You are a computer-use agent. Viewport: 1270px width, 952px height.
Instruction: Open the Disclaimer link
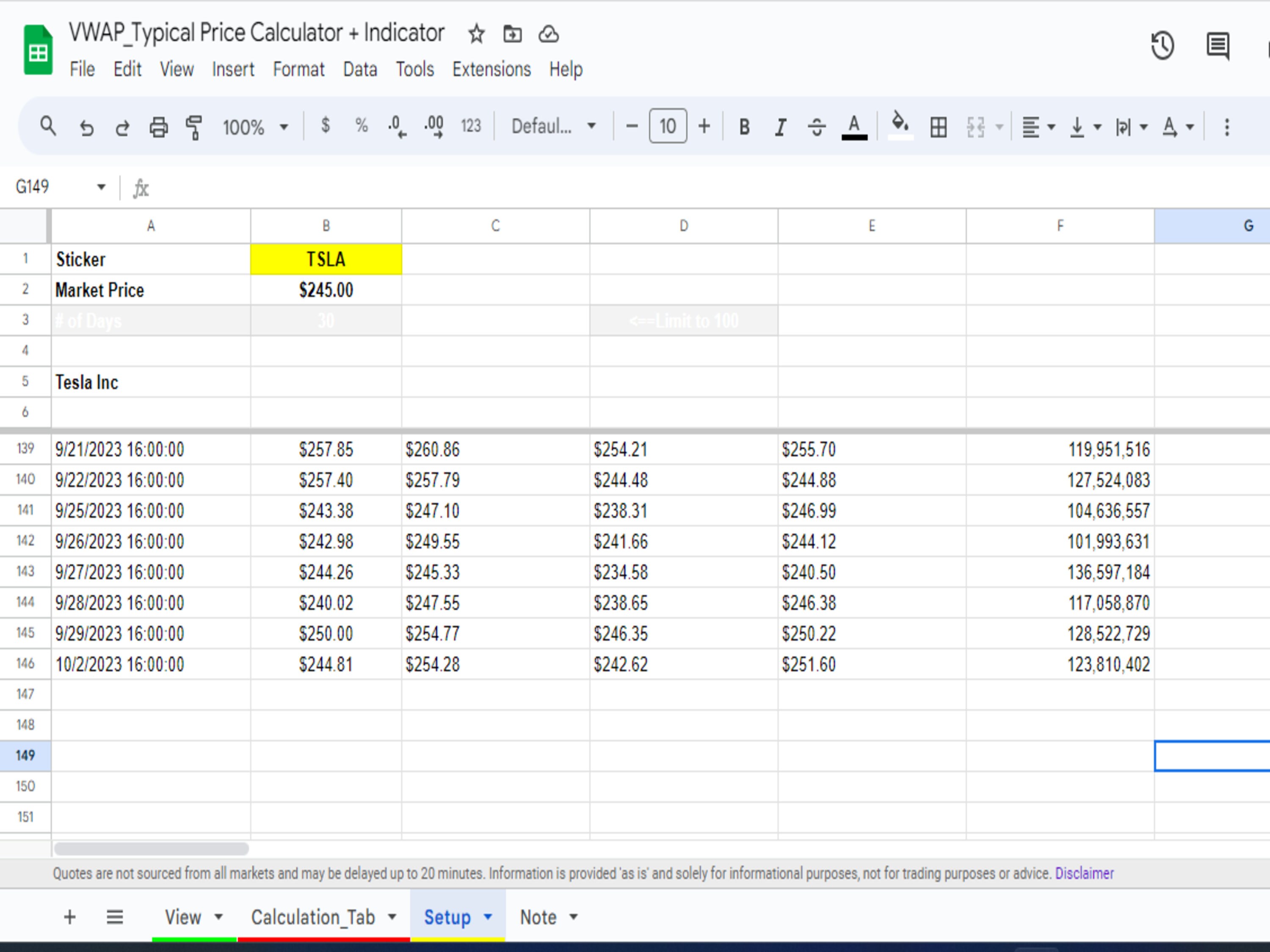pos(1085,873)
